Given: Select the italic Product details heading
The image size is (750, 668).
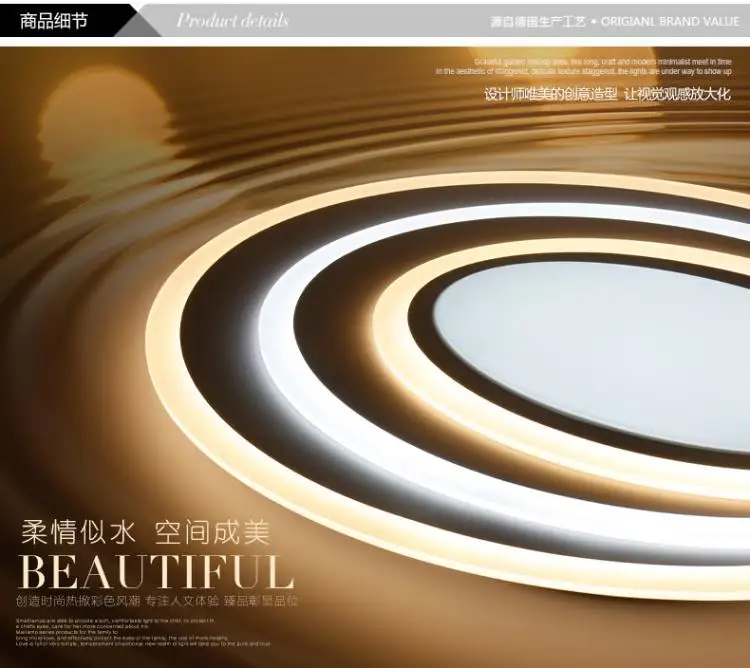Looking at the screenshot, I should [232, 21].
